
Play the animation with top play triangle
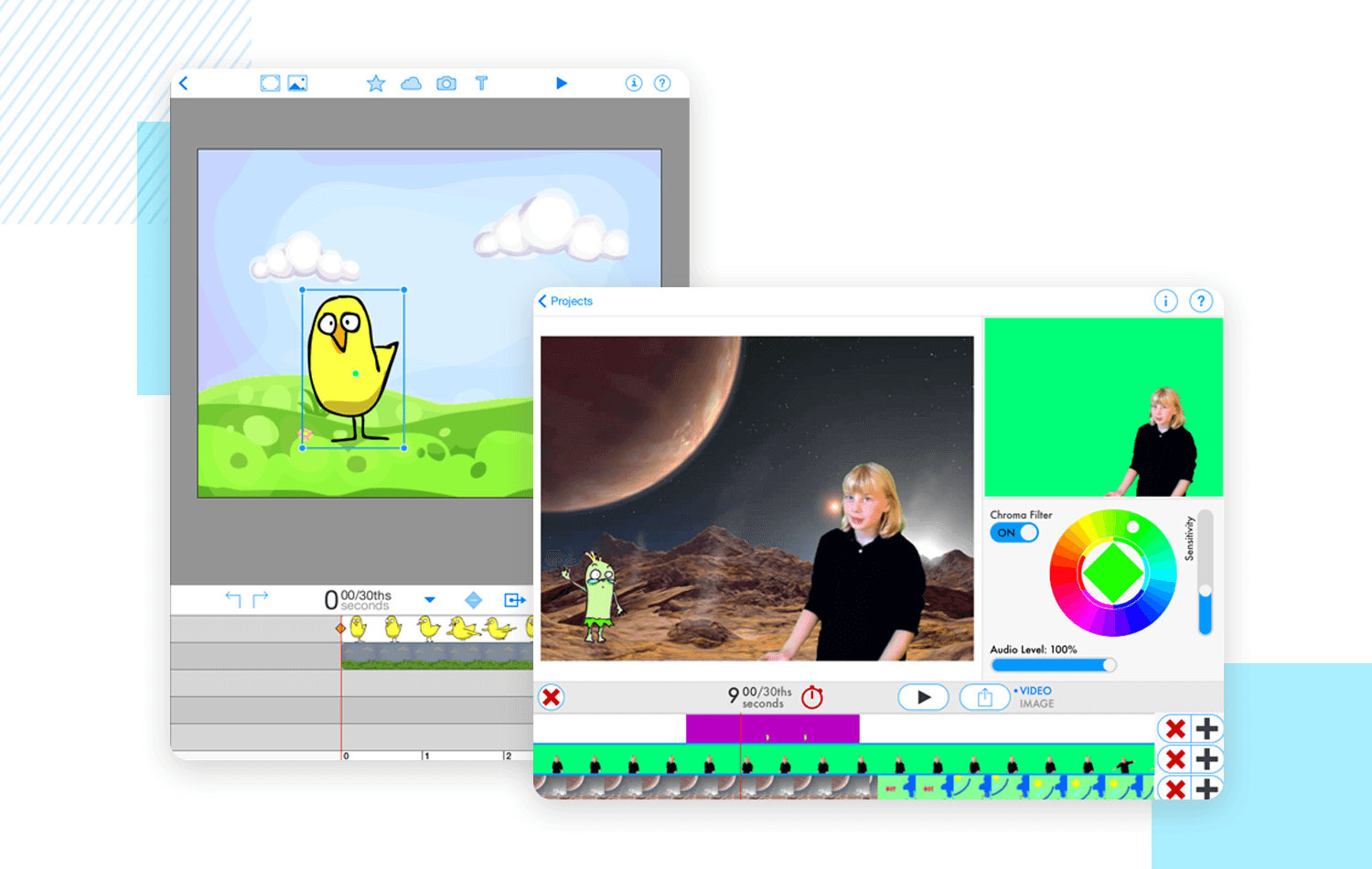pos(562,83)
